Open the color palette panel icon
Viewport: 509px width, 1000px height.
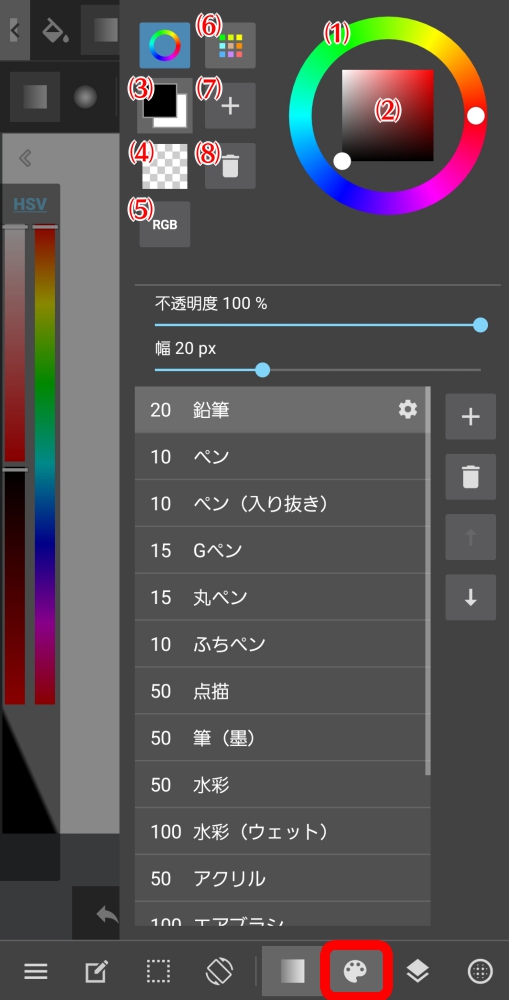(357, 971)
